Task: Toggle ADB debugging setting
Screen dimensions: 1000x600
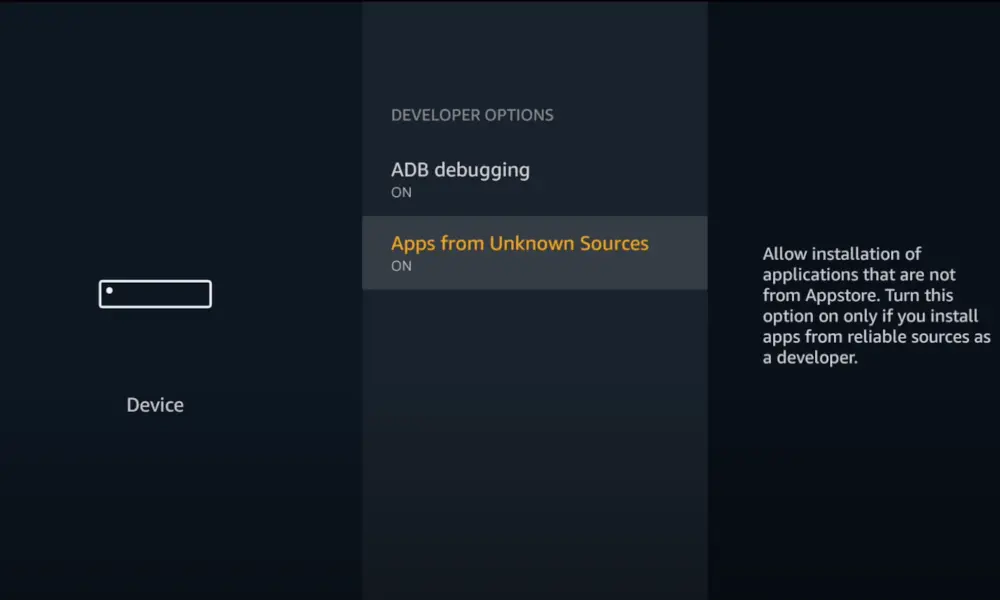Action: [534, 180]
